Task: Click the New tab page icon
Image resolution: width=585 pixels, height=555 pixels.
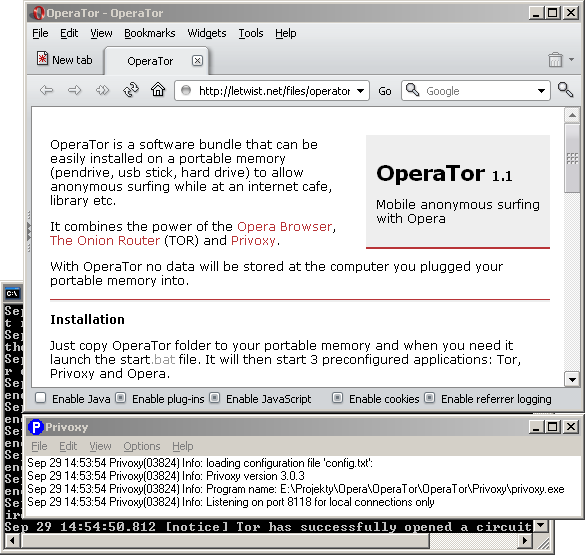Action: (x=42, y=59)
